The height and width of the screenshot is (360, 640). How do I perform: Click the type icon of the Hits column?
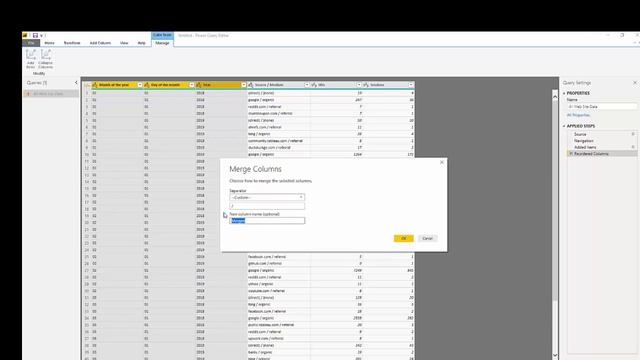tap(314, 85)
